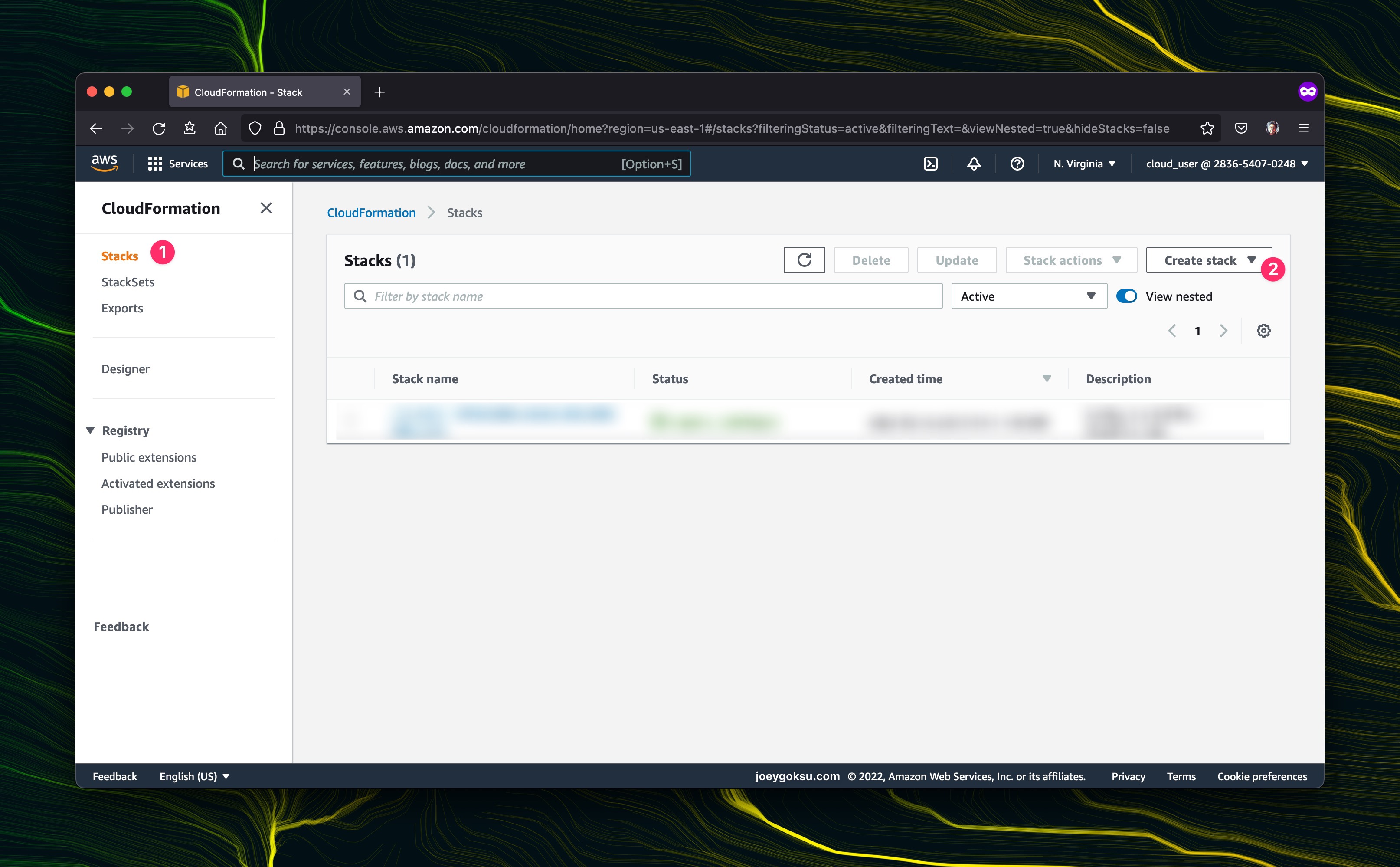Open the Designer link

coord(125,369)
